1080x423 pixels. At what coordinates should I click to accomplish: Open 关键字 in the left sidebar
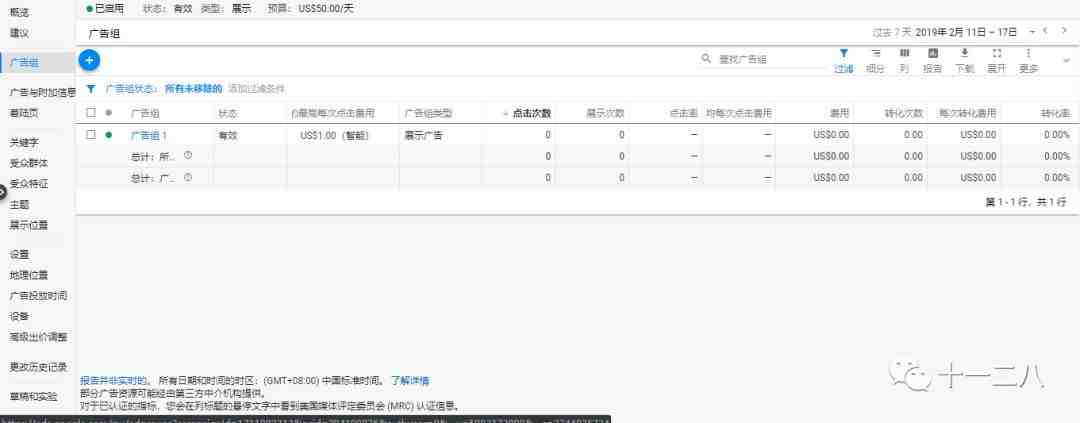28,142
